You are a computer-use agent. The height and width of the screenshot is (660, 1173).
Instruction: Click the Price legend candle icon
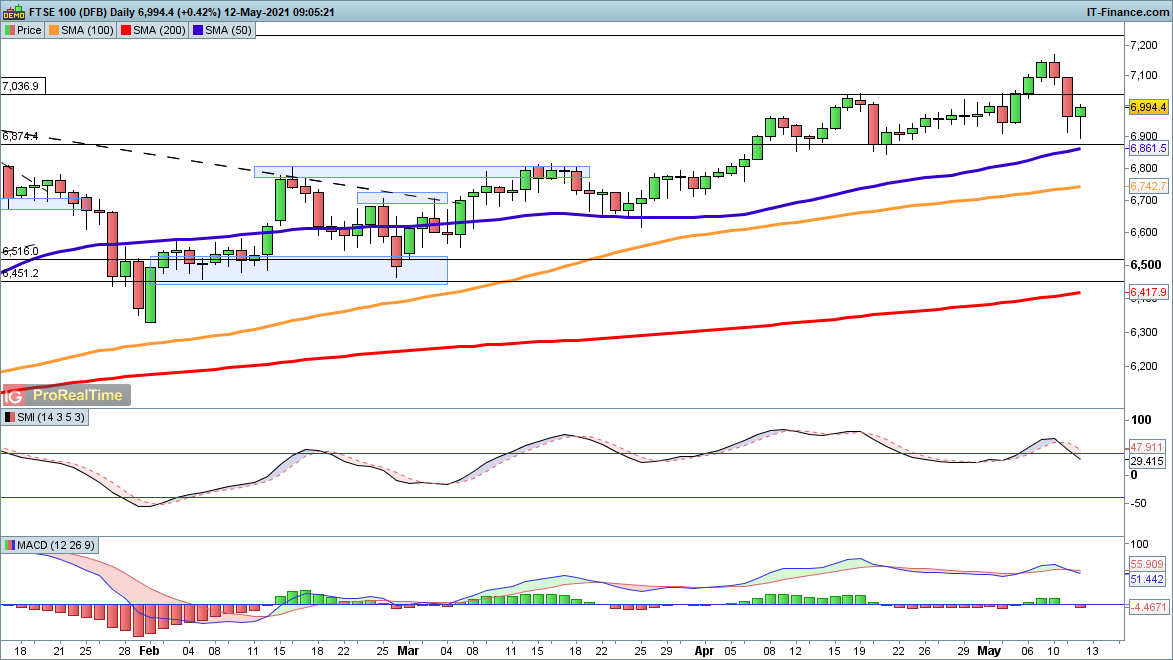10,30
